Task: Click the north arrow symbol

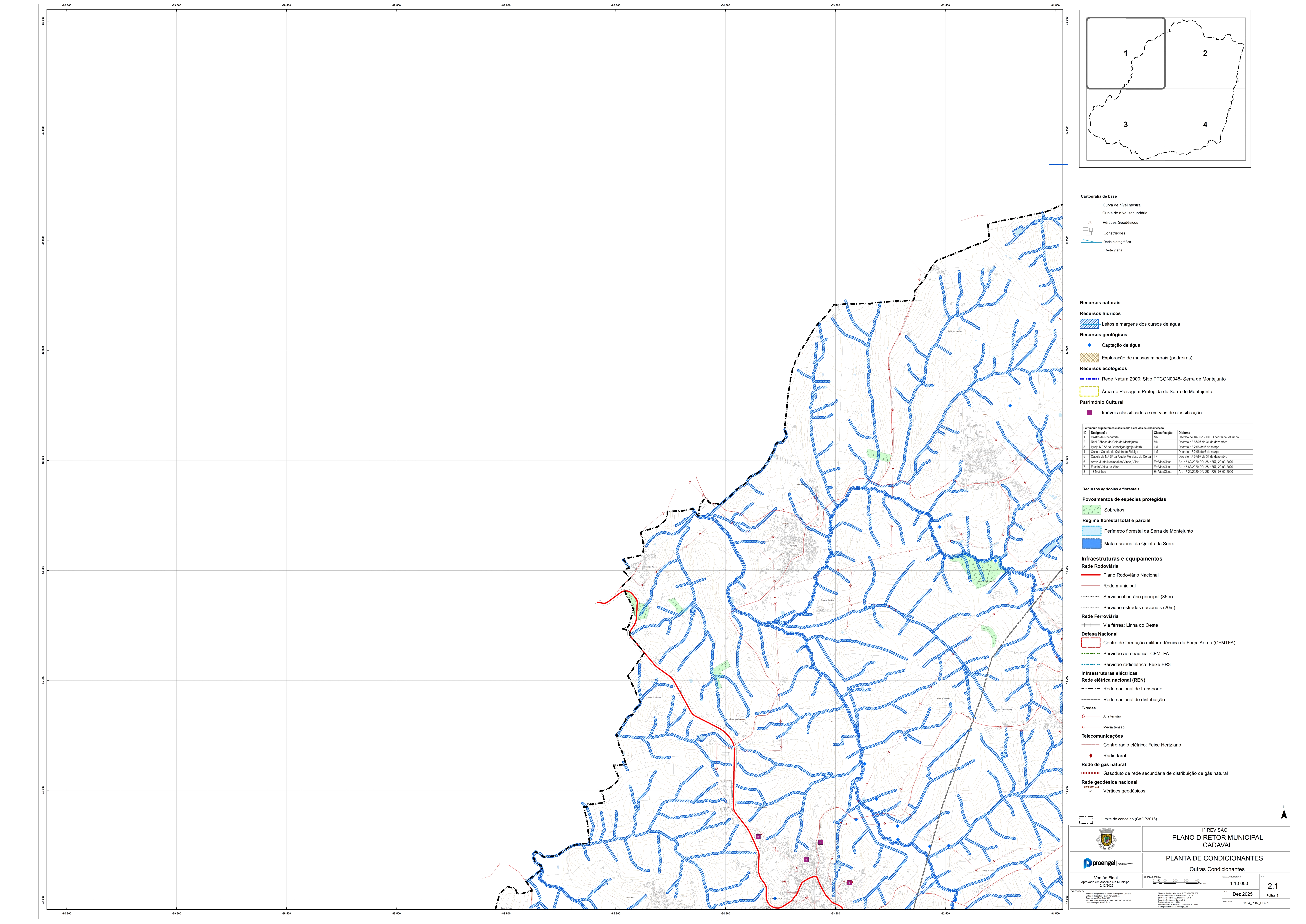Action: (x=1284, y=813)
